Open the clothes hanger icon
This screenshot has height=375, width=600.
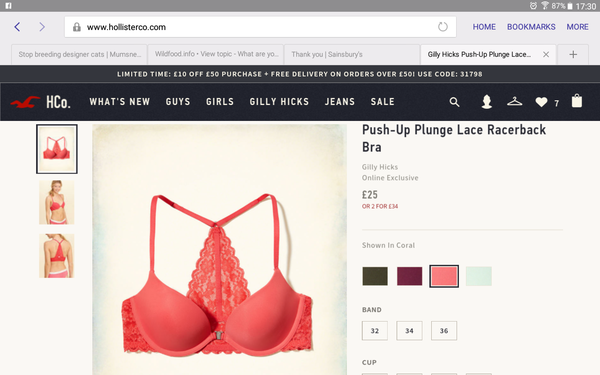click(514, 101)
